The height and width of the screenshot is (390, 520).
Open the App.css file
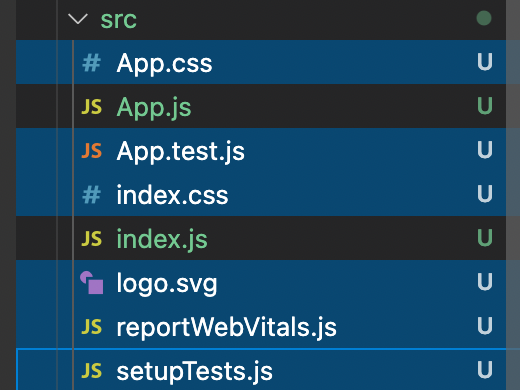164,63
